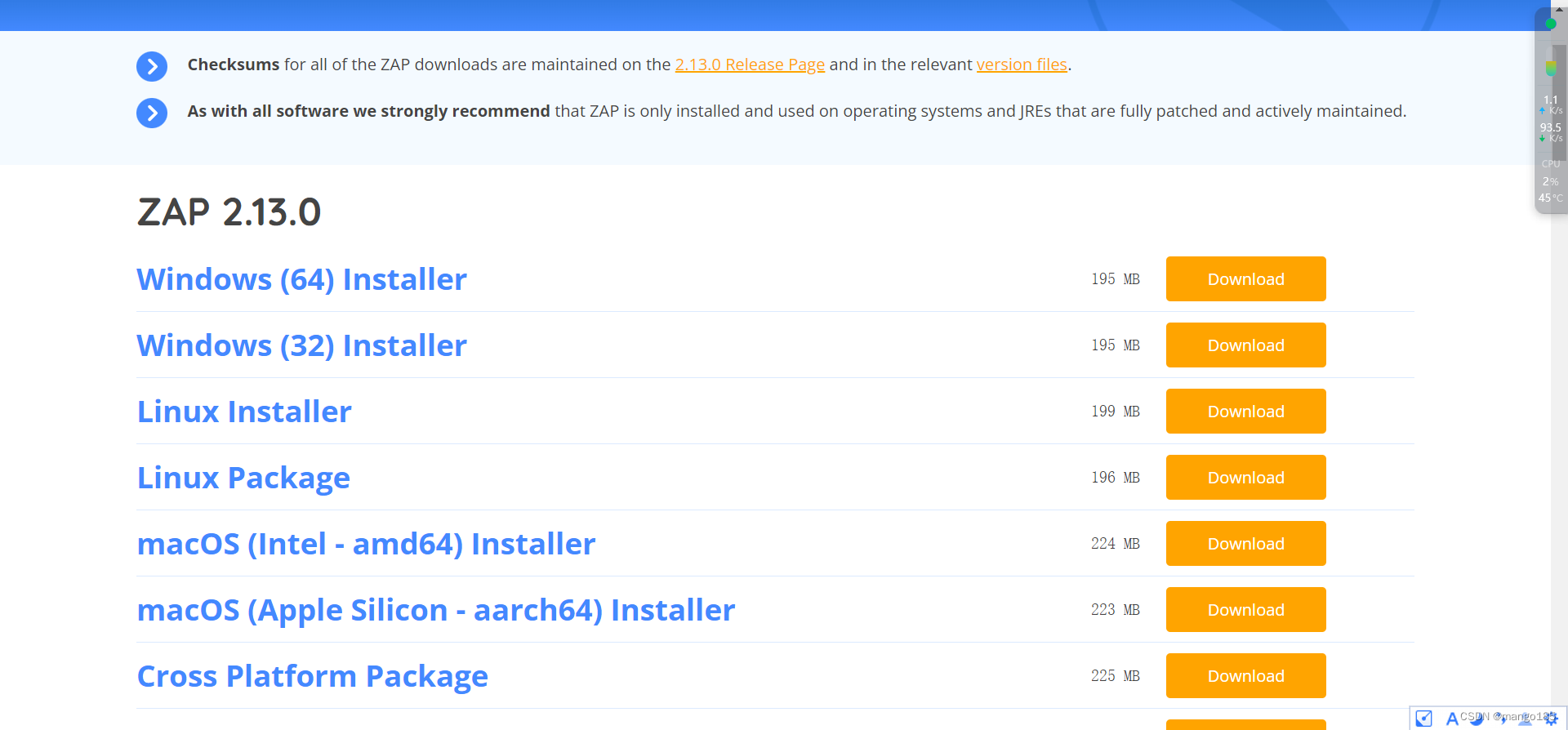Download the Windows (64) Installer
Screen dimensions: 1568x730
[1245, 279]
